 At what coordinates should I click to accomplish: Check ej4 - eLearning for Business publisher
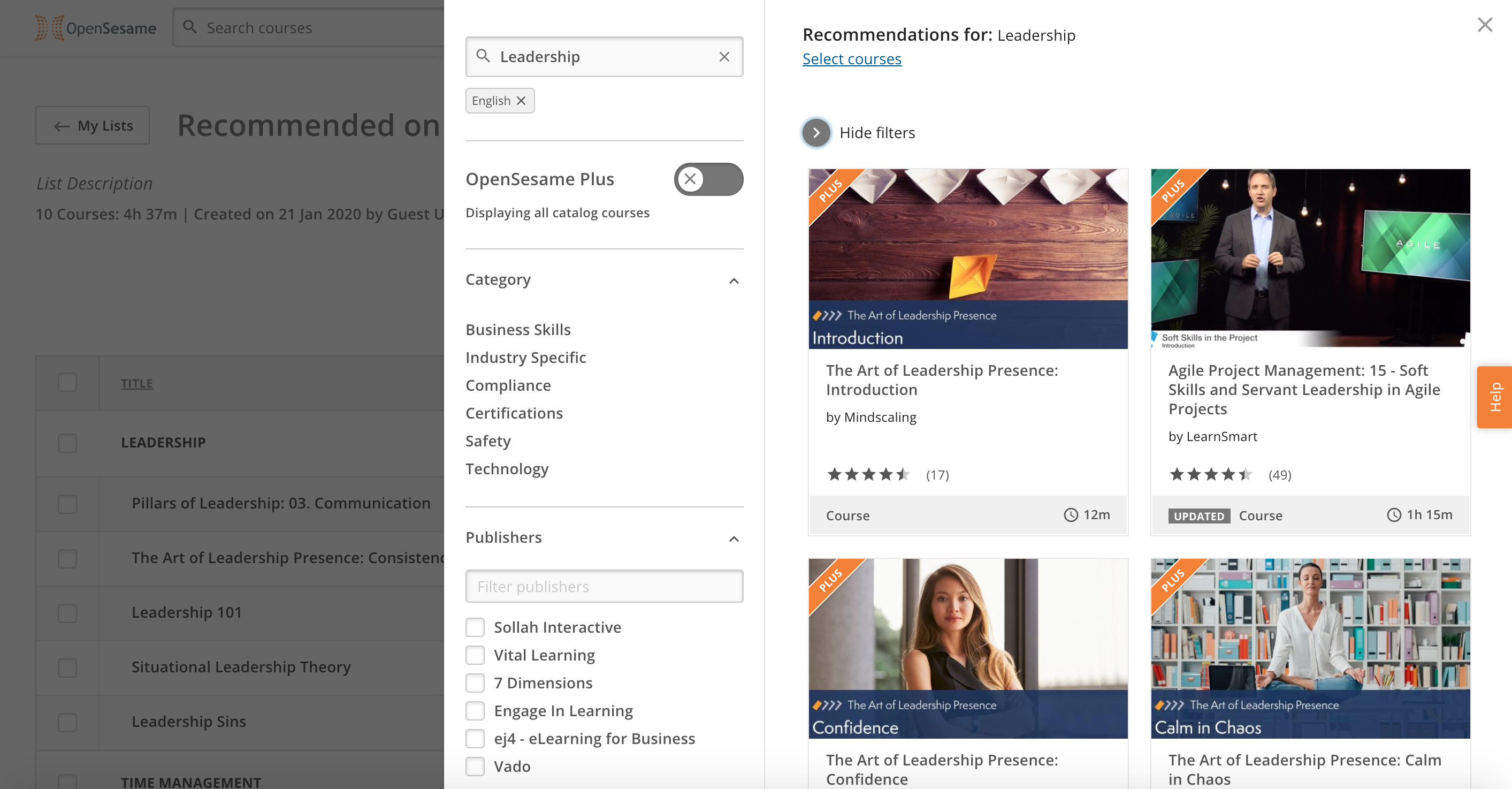[x=475, y=739]
